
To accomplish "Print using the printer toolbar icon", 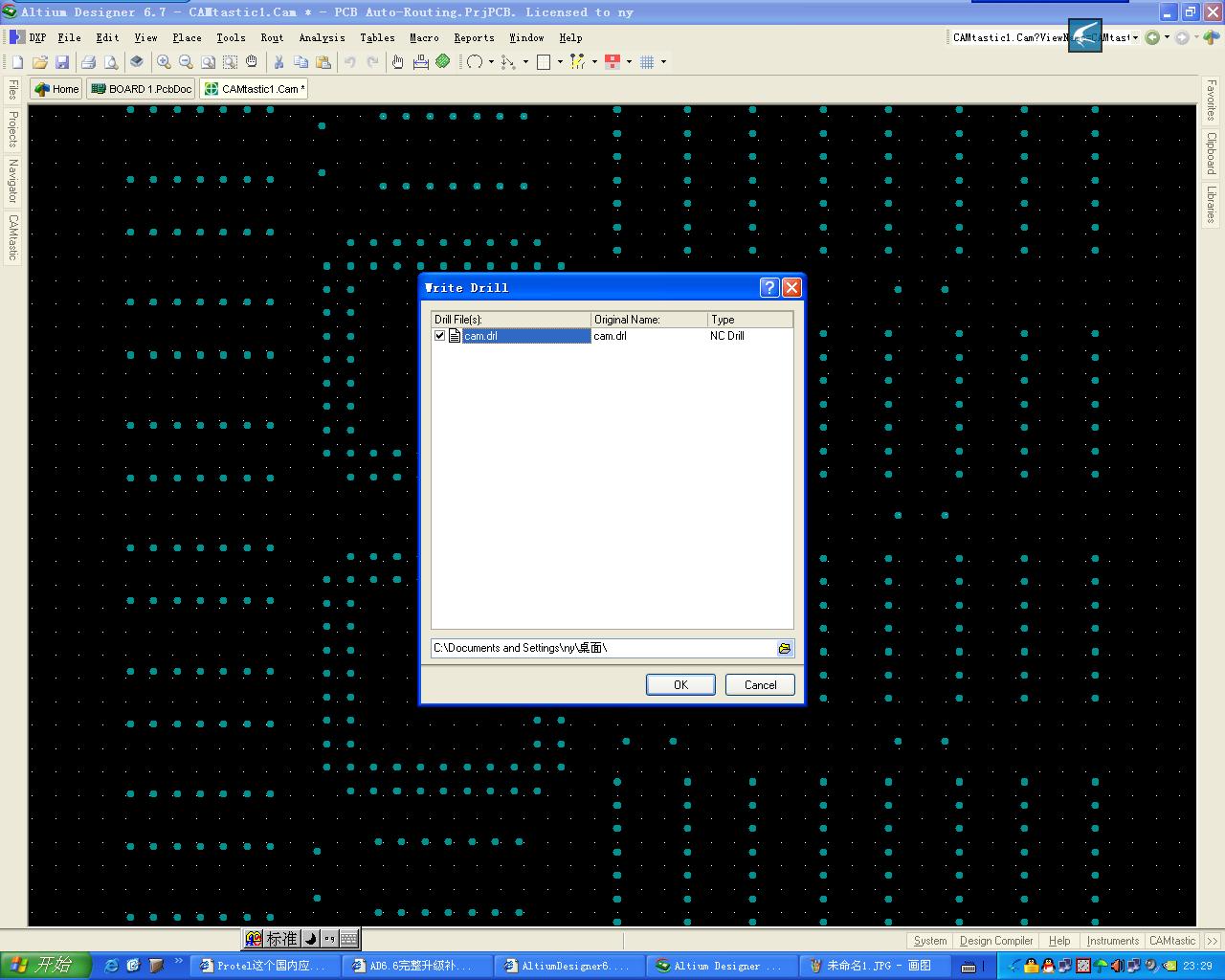I will tap(88, 62).
